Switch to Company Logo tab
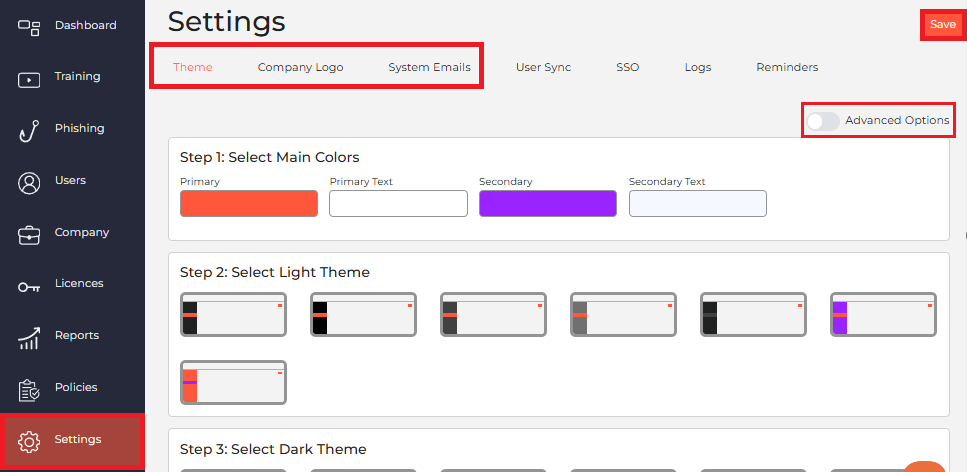This screenshot has width=967, height=472. [300, 67]
